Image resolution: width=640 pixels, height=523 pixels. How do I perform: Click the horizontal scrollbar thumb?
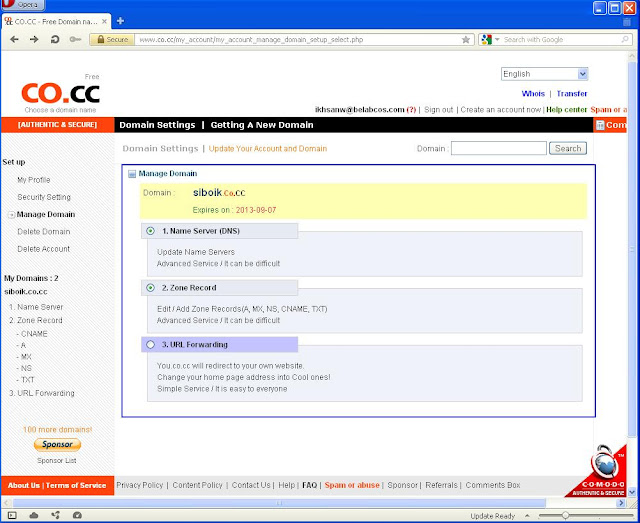pyautogui.click(x=279, y=503)
